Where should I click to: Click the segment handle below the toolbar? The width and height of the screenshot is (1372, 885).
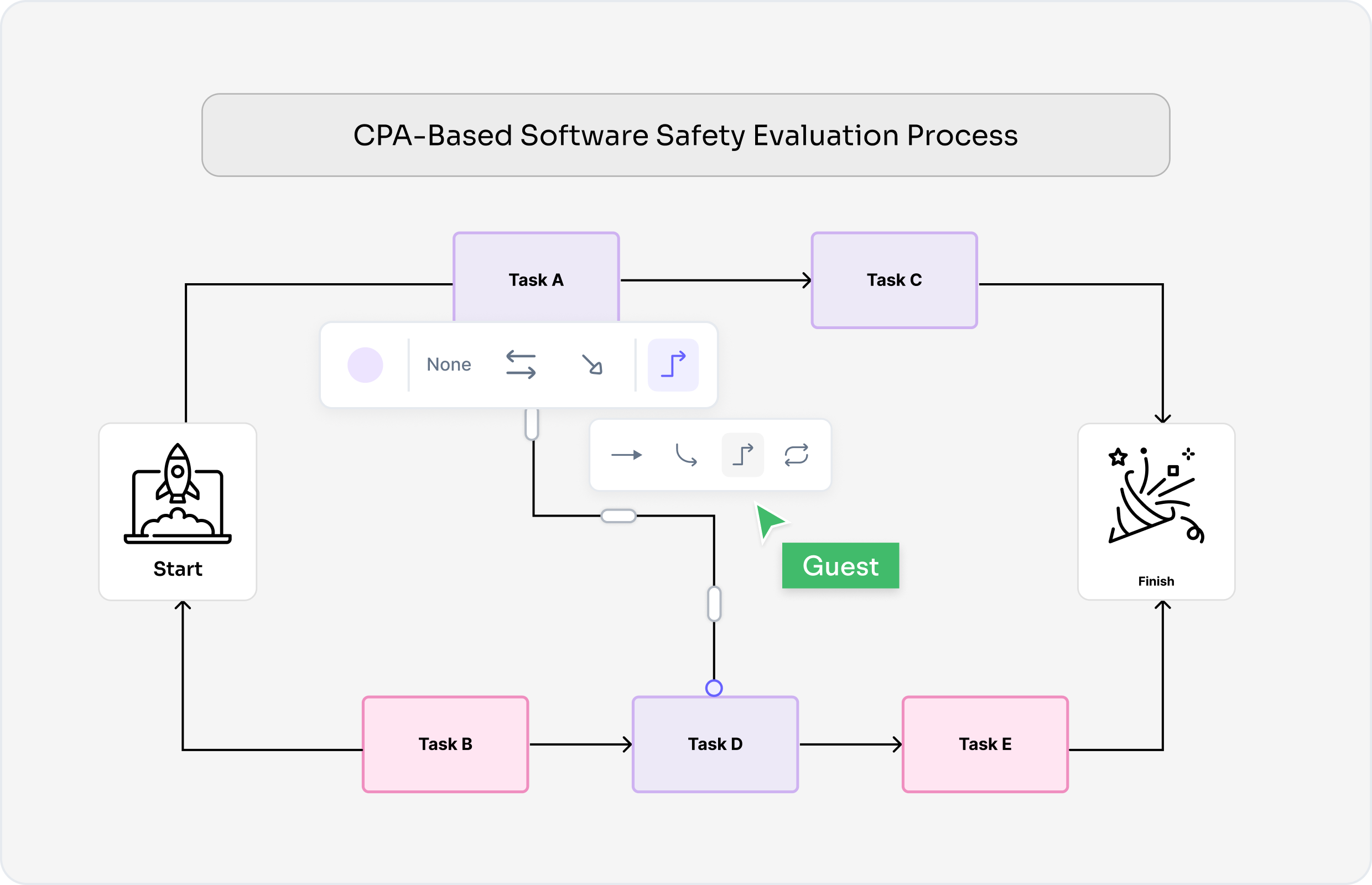(x=532, y=424)
